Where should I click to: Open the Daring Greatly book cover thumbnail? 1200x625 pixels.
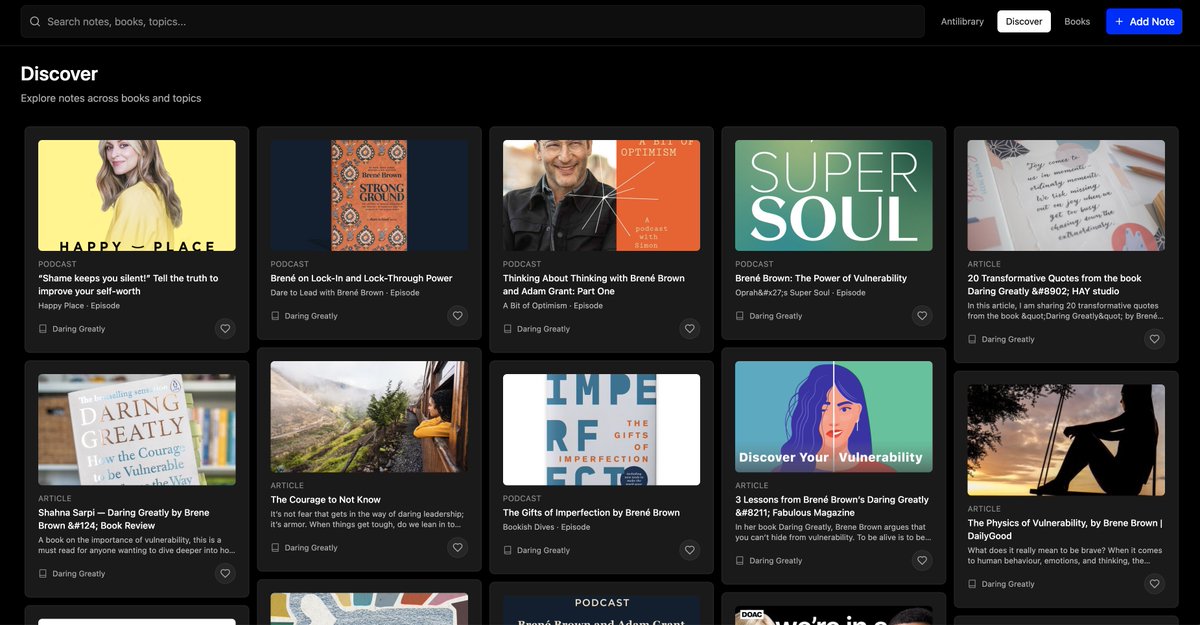(x=137, y=430)
